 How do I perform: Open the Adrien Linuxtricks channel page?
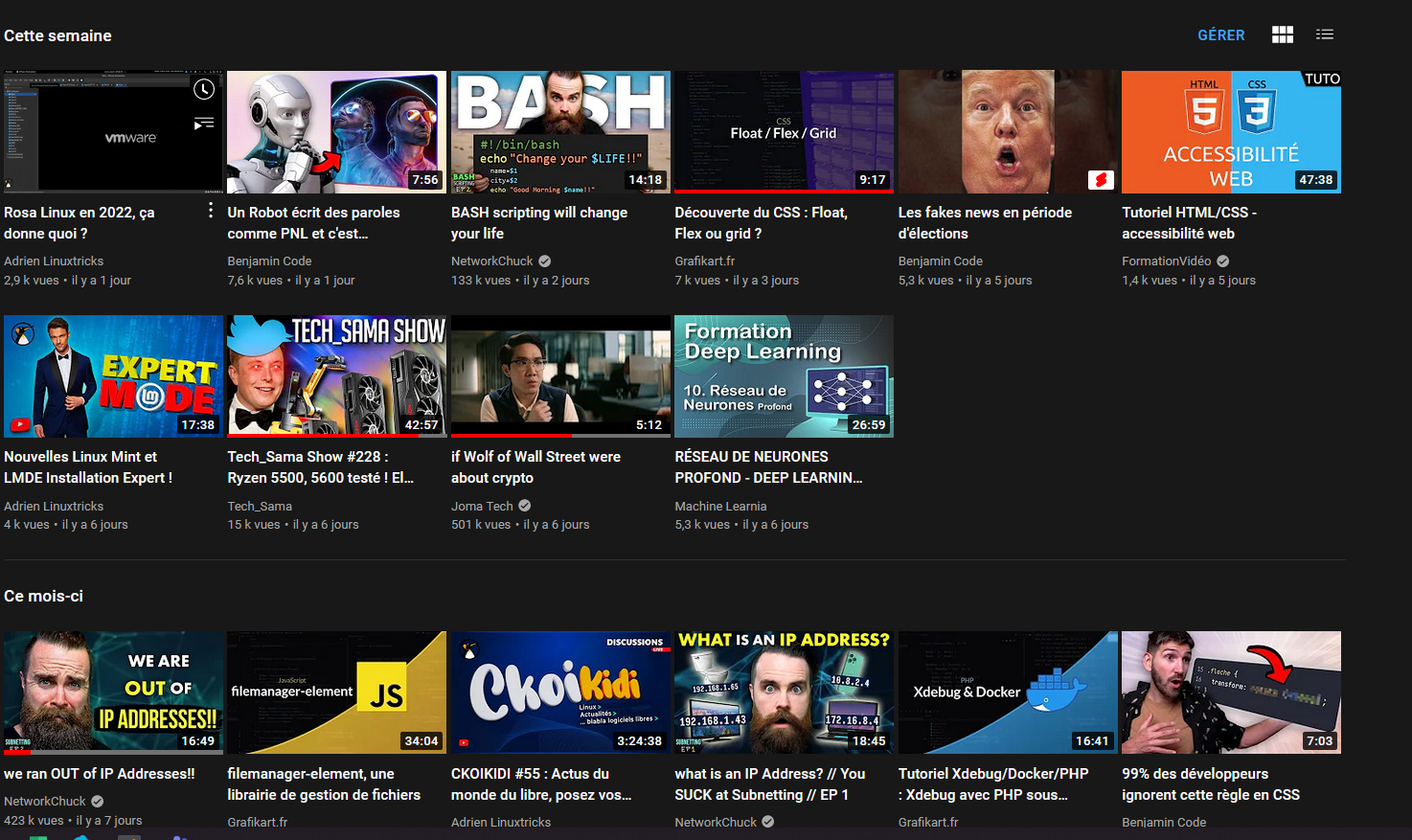53,261
